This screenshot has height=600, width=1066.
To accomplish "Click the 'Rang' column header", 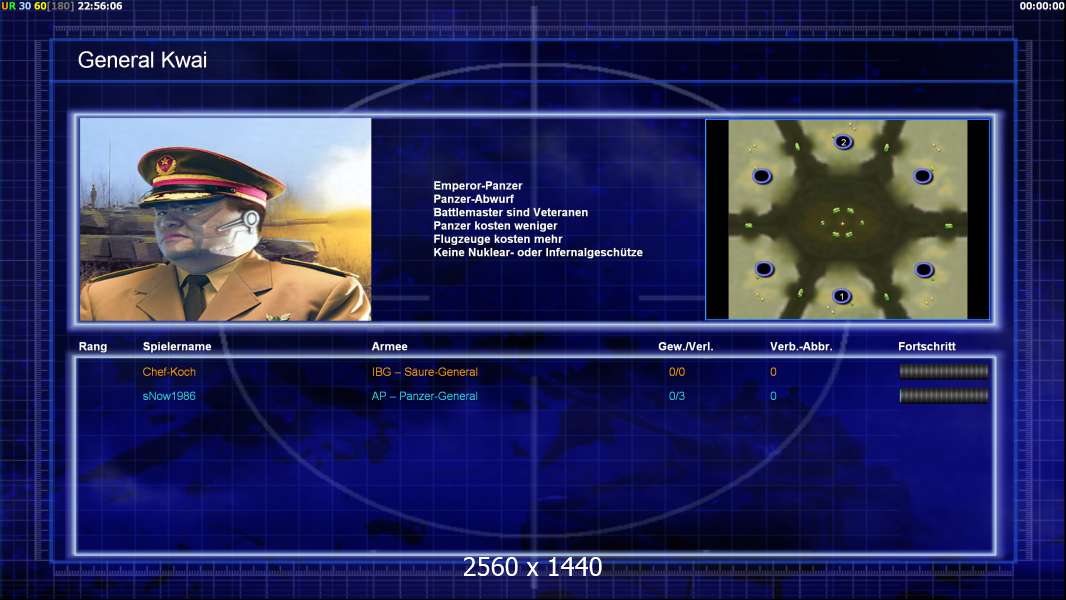I will pyautogui.click(x=92, y=347).
